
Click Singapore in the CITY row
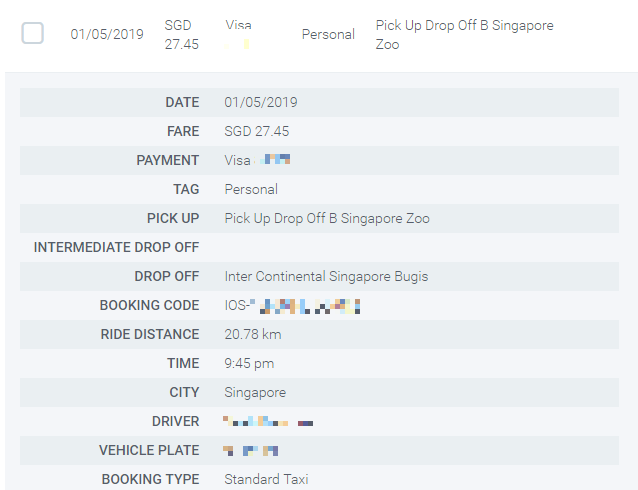[x=255, y=392]
